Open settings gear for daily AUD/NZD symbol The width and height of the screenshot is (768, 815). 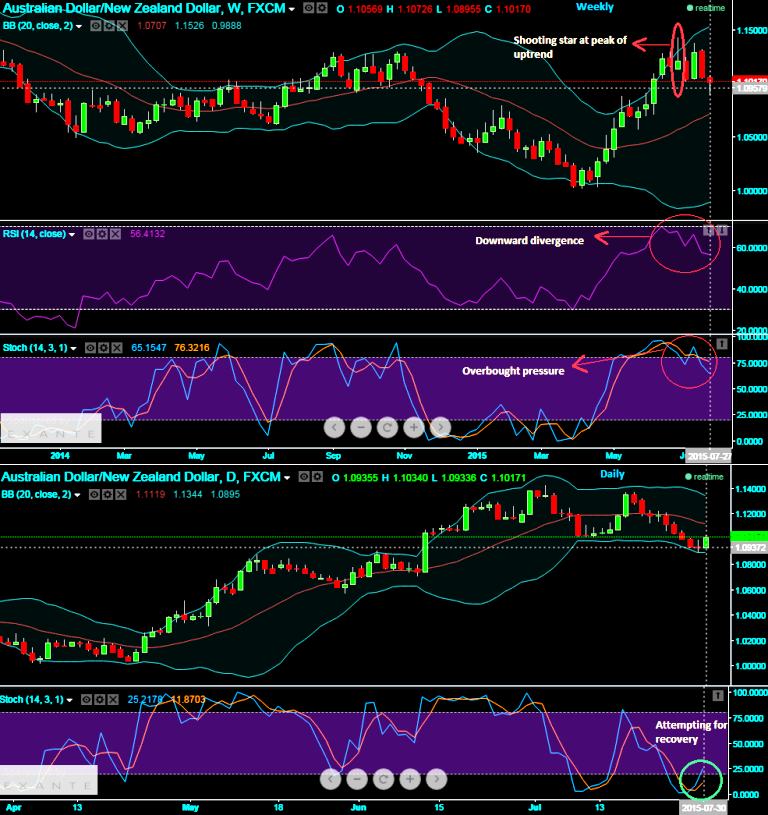tap(317, 477)
